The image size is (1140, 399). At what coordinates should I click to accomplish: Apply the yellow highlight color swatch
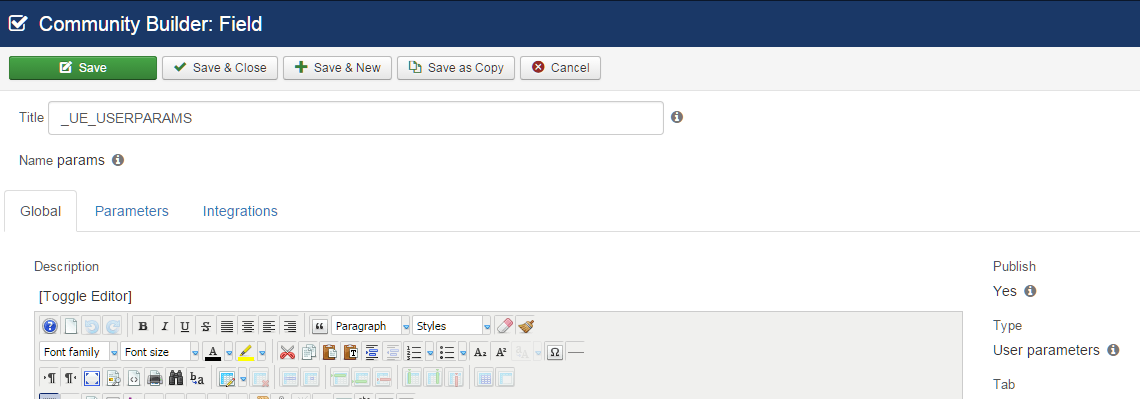click(246, 352)
